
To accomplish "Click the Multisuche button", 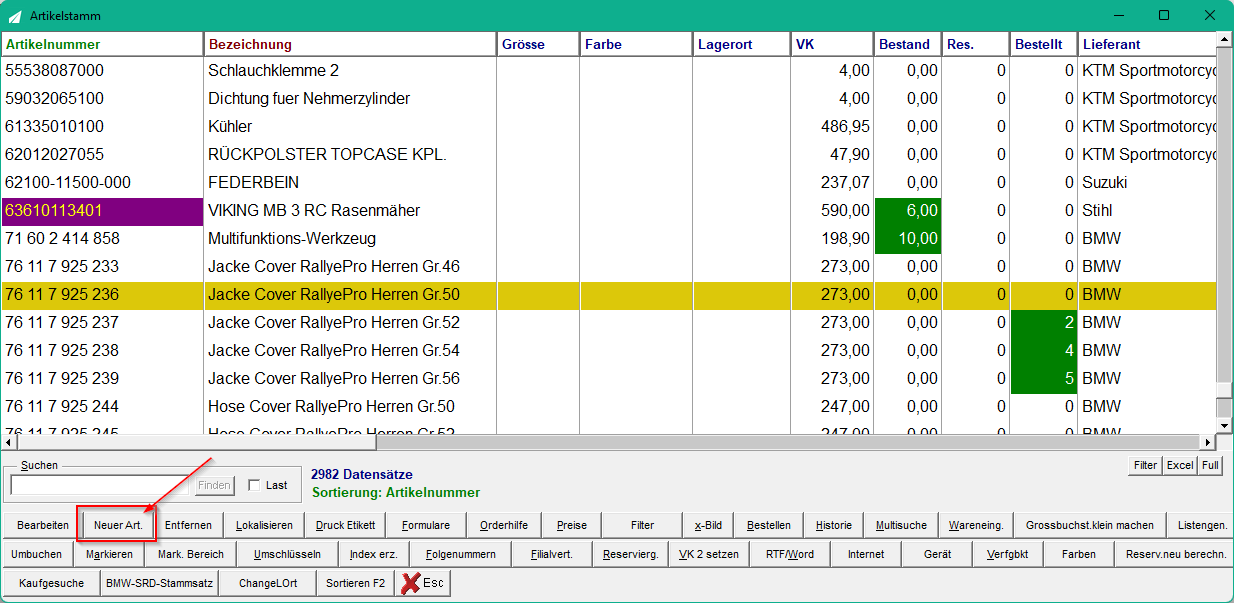I will click(x=901, y=525).
